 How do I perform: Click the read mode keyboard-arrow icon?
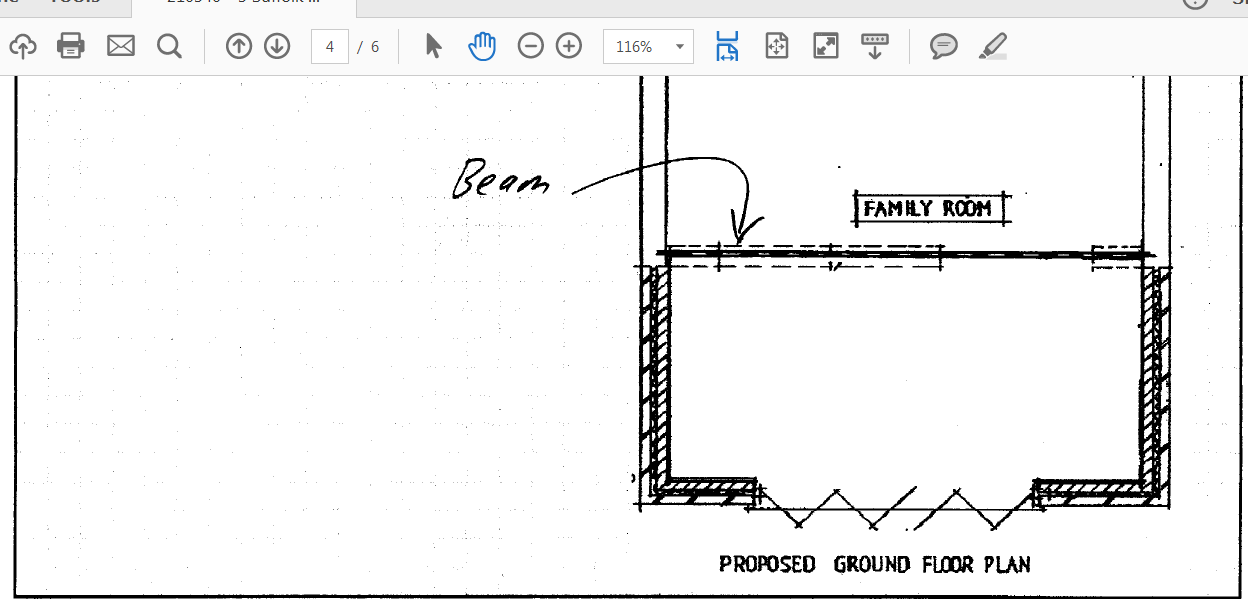coord(875,46)
